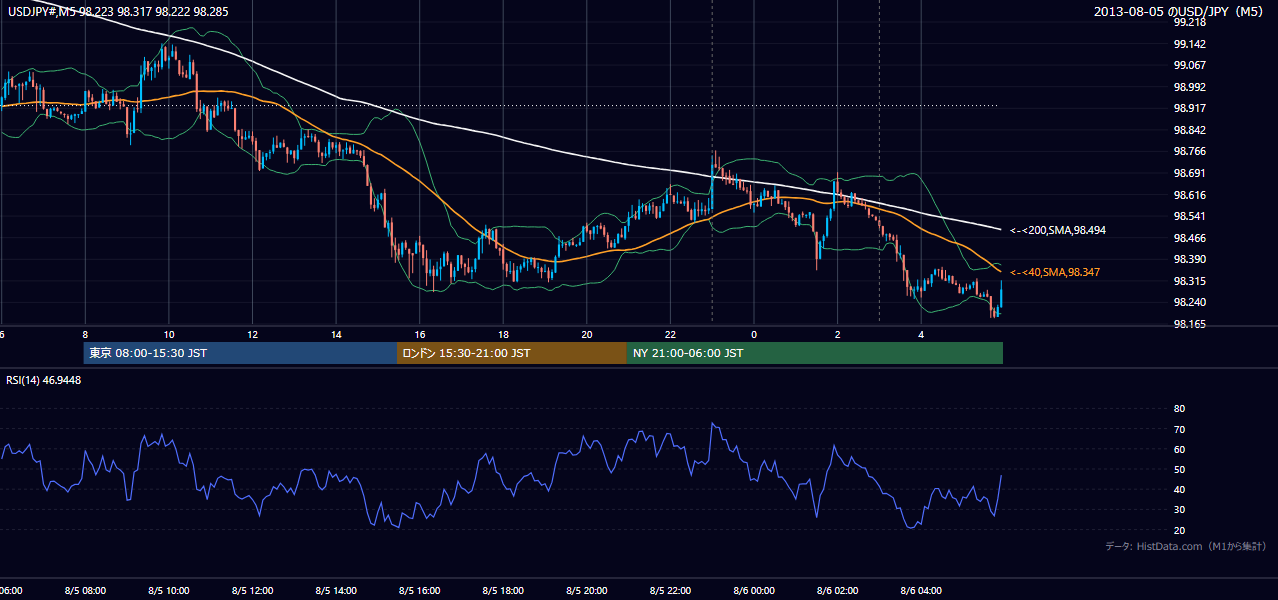The height and width of the screenshot is (600, 1278).
Task: Click the 50 level on RSI axis
Action: pos(1179,469)
